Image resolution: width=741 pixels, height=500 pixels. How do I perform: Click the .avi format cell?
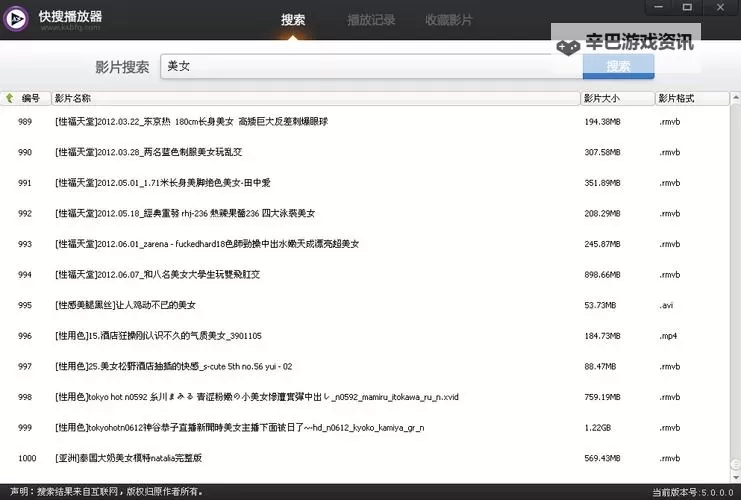666,305
